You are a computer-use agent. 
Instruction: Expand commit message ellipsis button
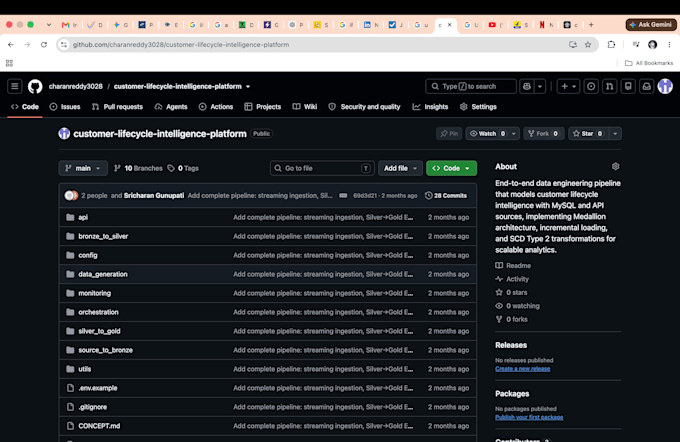343,196
